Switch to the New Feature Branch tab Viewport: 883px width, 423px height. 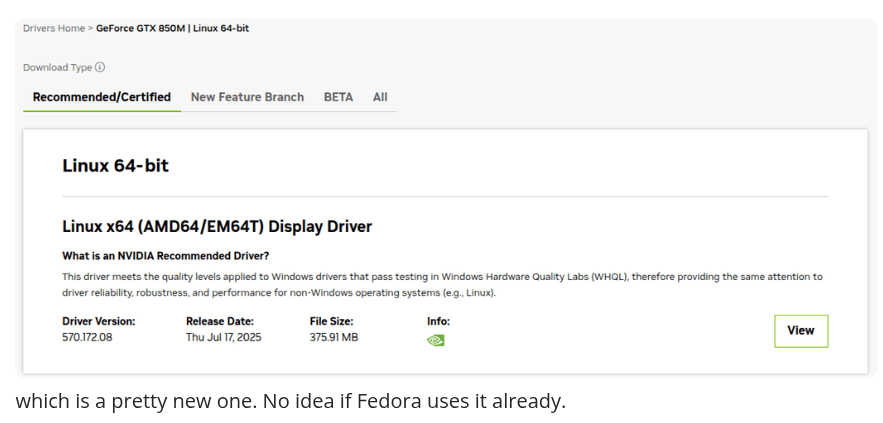pos(247,97)
